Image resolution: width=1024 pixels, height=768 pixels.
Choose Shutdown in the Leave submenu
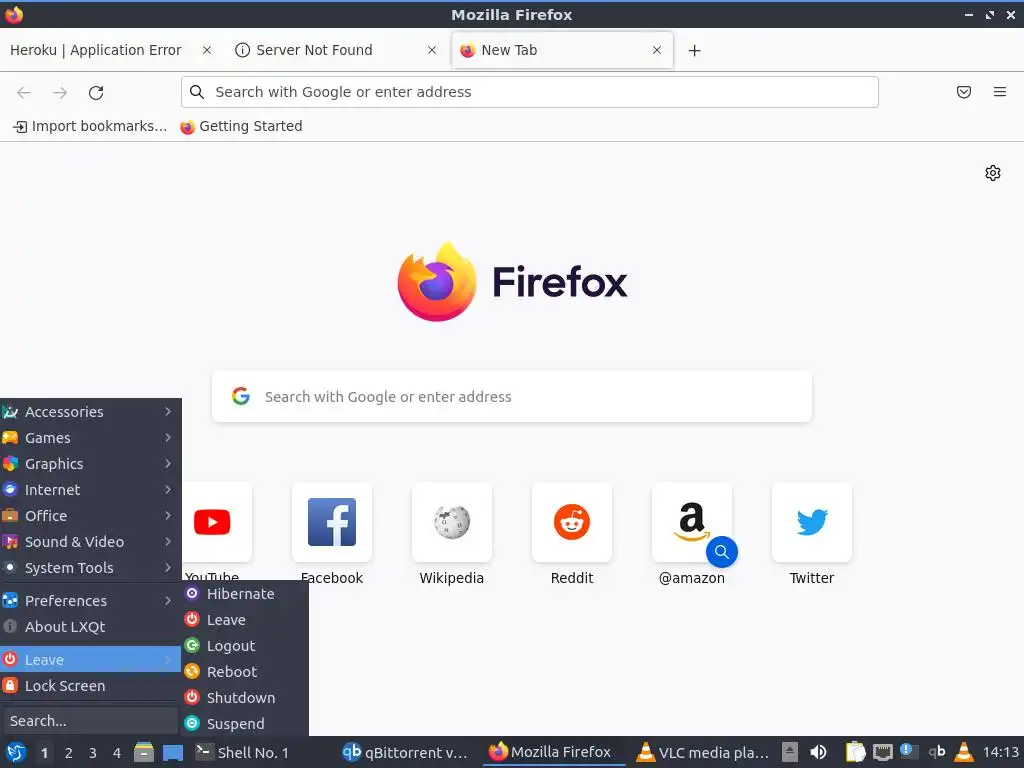click(x=245, y=697)
